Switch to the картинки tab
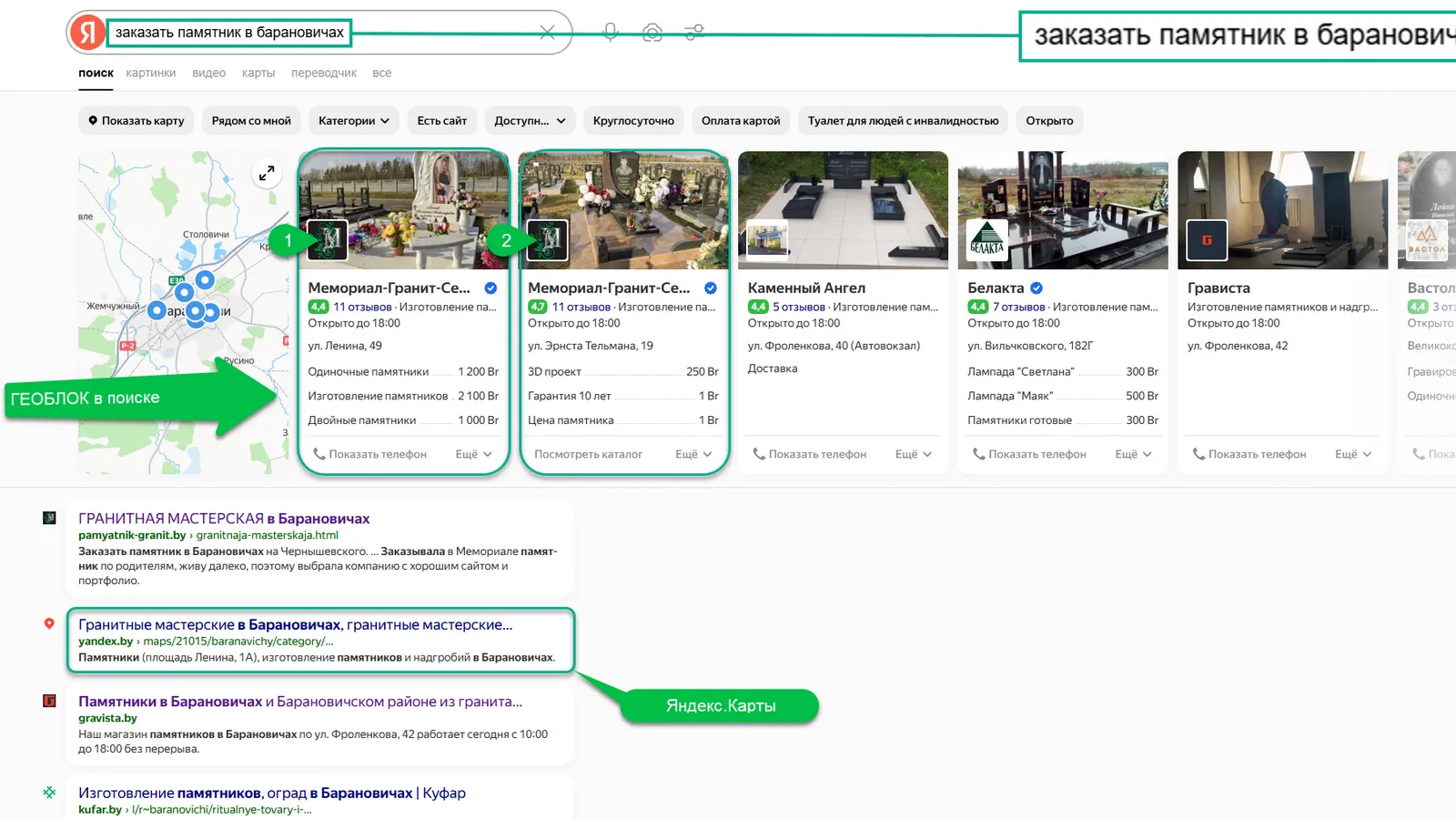The width and height of the screenshot is (1456, 819). [151, 73]
